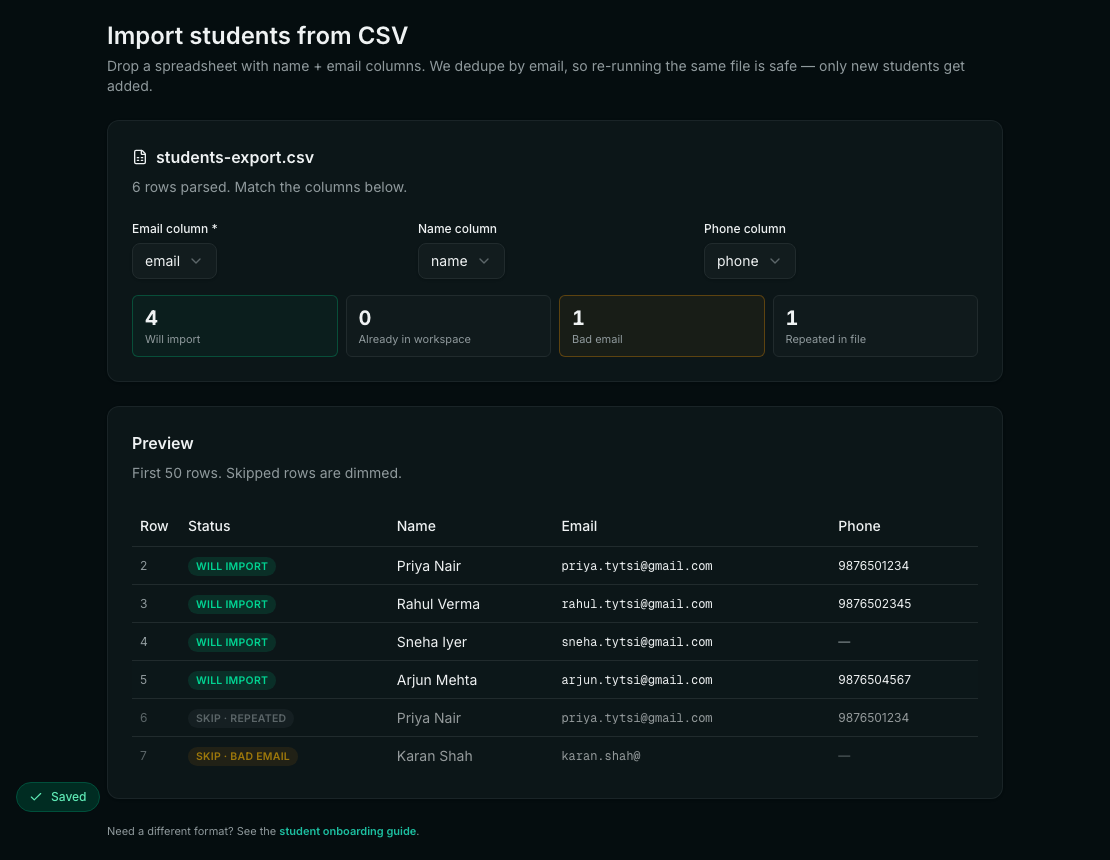This screenshot has width=1110, height=860.
Task: Select the Will import summary card
Action: click(235, 326)
